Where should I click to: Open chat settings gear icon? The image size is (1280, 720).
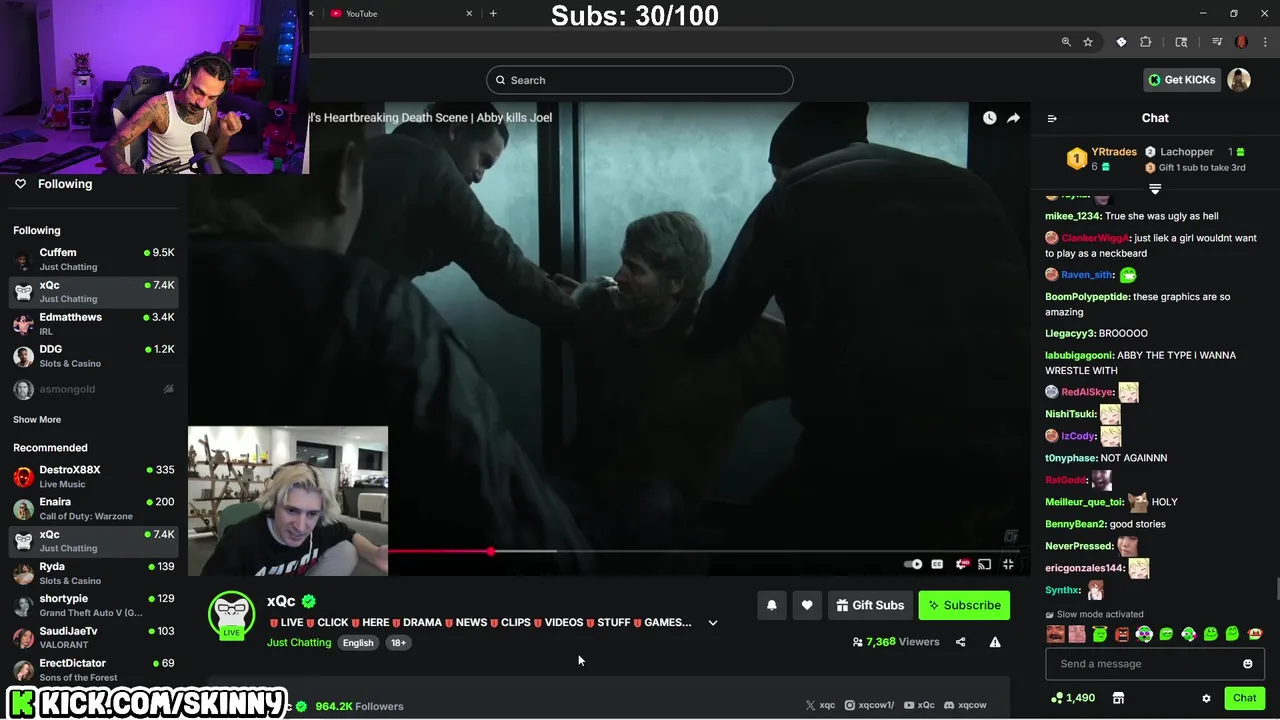pos(1206,698)
